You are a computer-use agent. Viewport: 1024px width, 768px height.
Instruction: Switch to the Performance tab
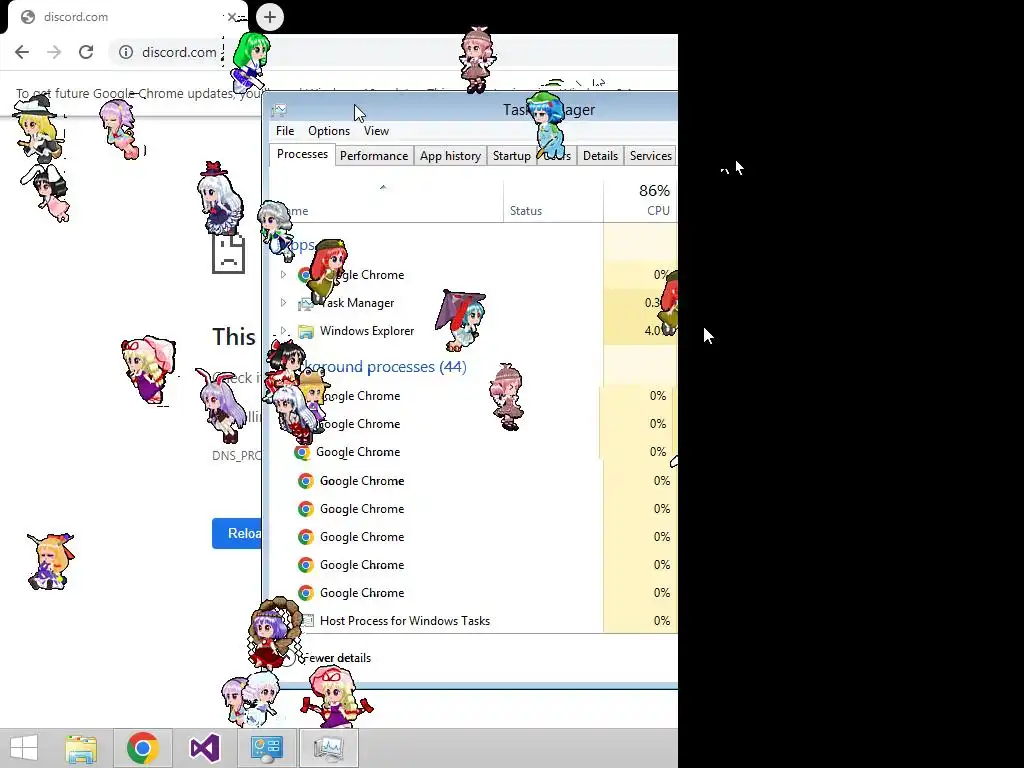pyautogui.click(x=374, y=155)
